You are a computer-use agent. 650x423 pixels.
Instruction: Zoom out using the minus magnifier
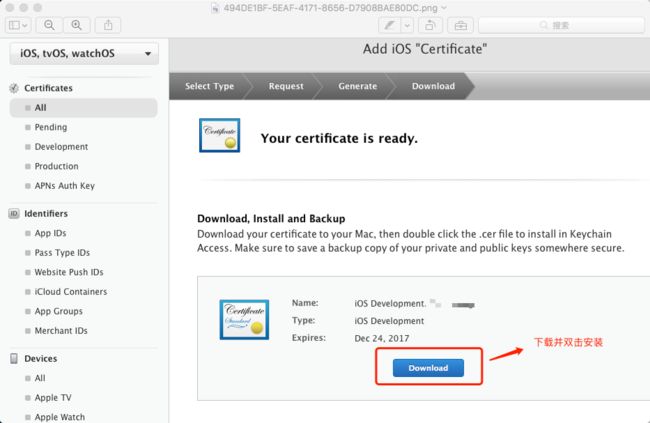coord(49,25)
